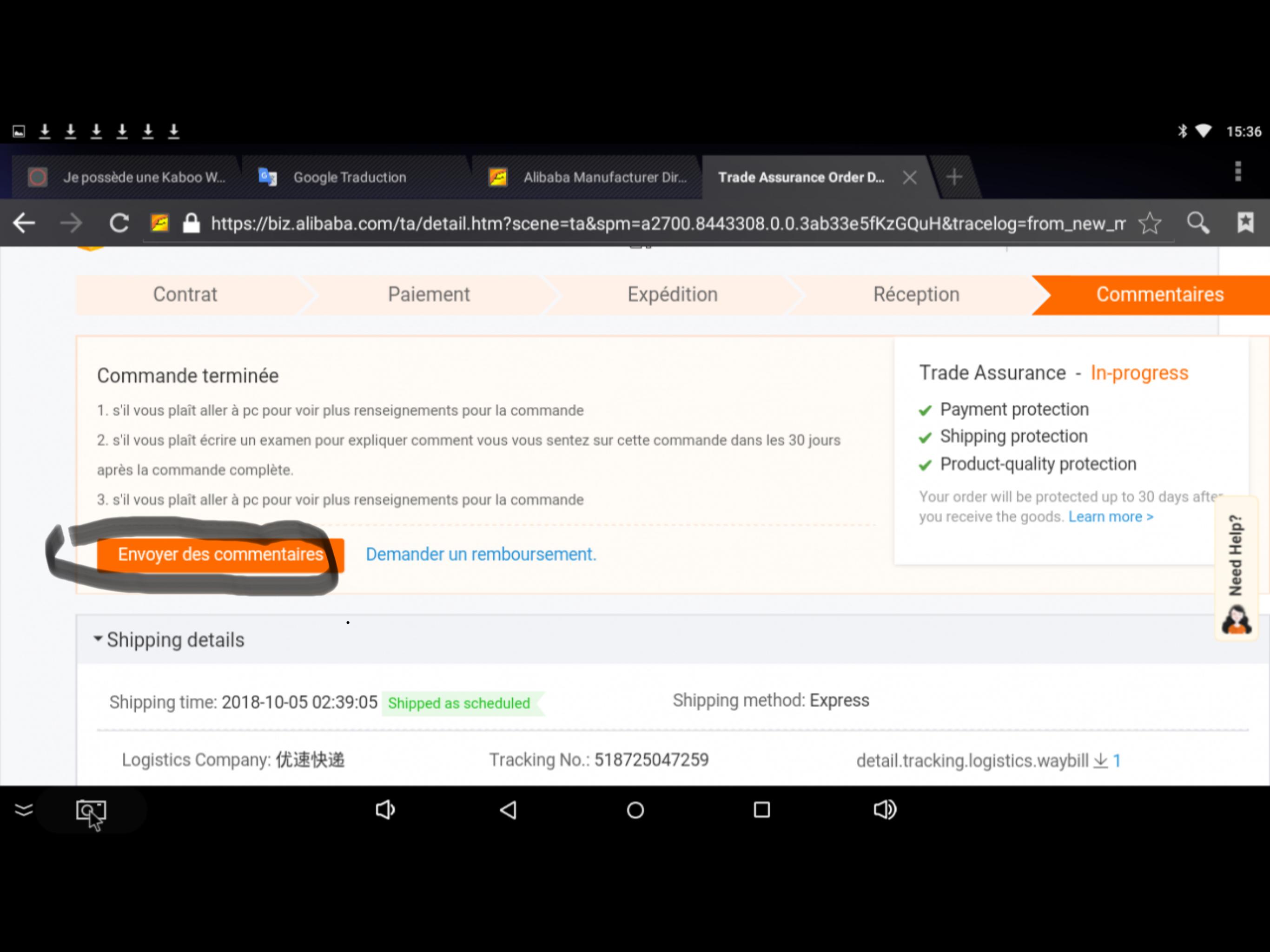Screen dimensions: 1270x952
Task: Tap the first download notification icon
Action: 45,132
